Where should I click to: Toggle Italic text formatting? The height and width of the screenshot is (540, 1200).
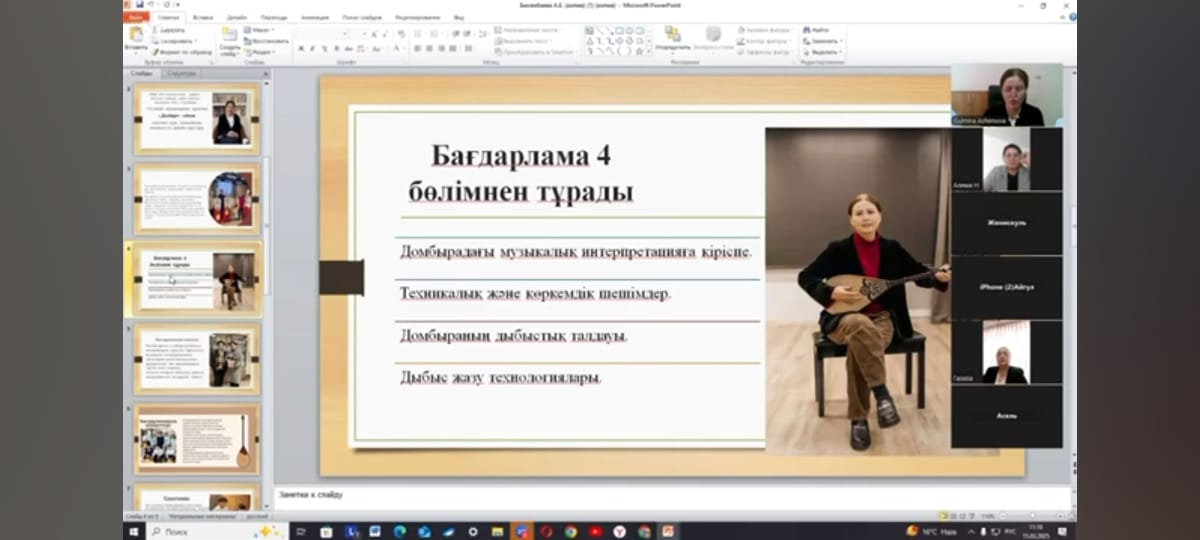click(x=312, y=48)
